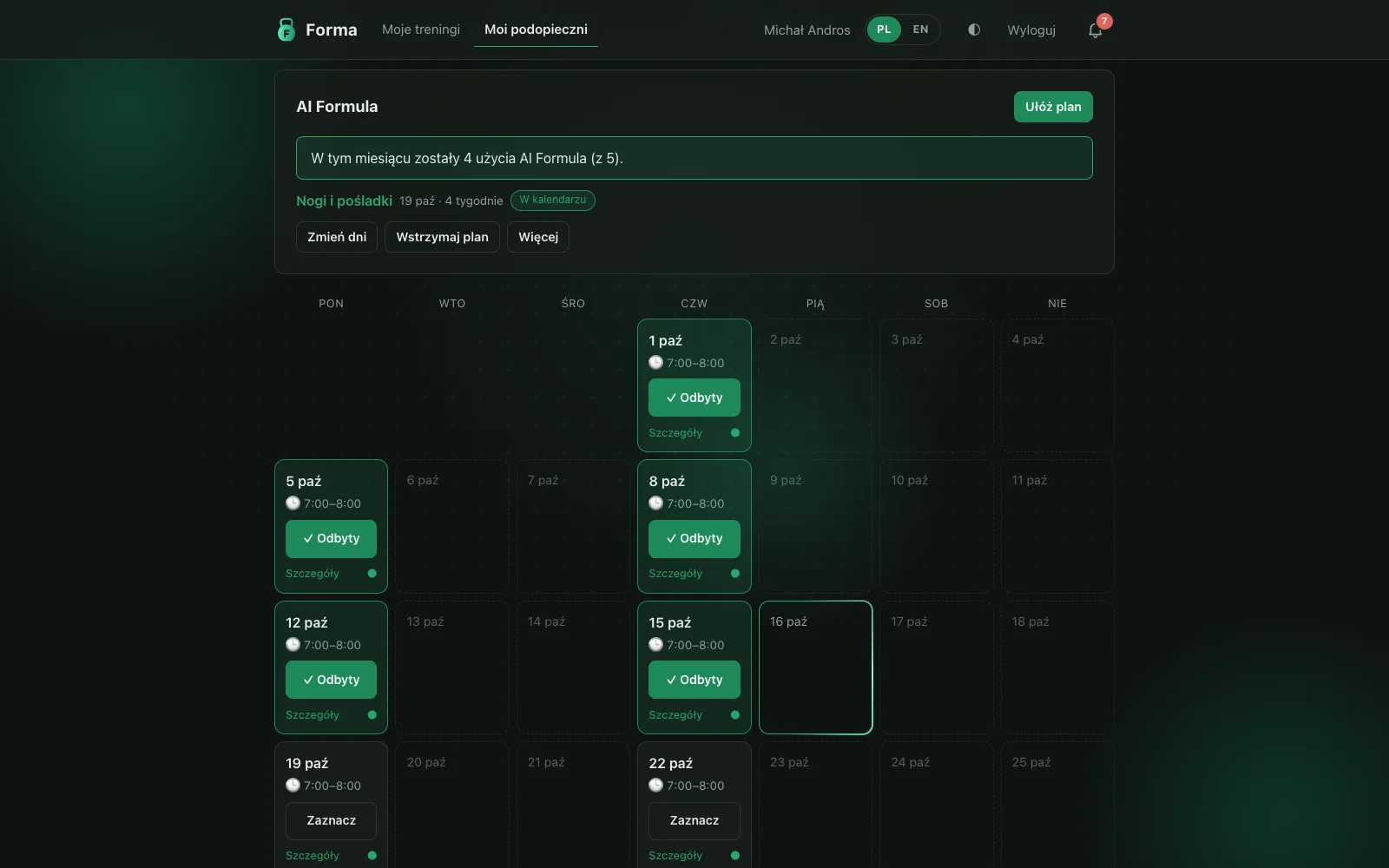This screenshot has width=1389, height=868.
Task: Toggle Odbyty status on 5 paź
Action: coord(331,538)
